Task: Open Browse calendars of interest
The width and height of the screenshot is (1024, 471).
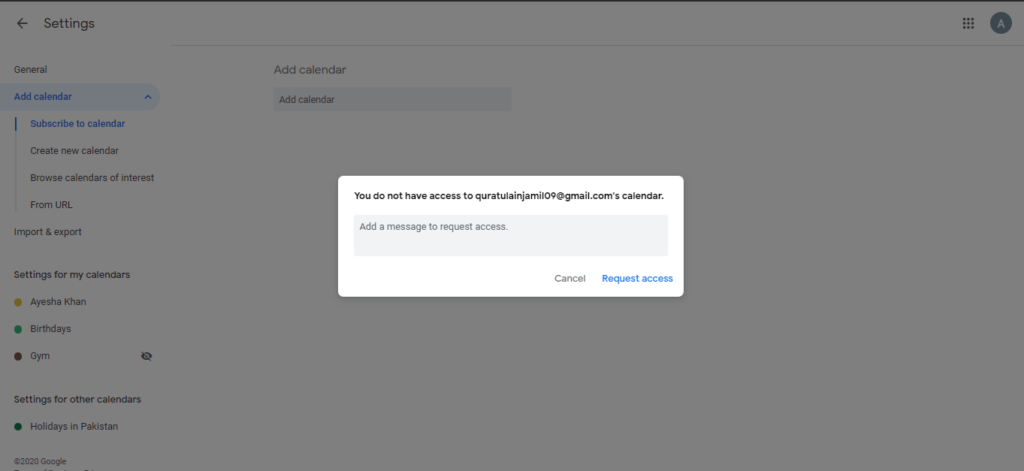Action: click(x=92, y=178)
